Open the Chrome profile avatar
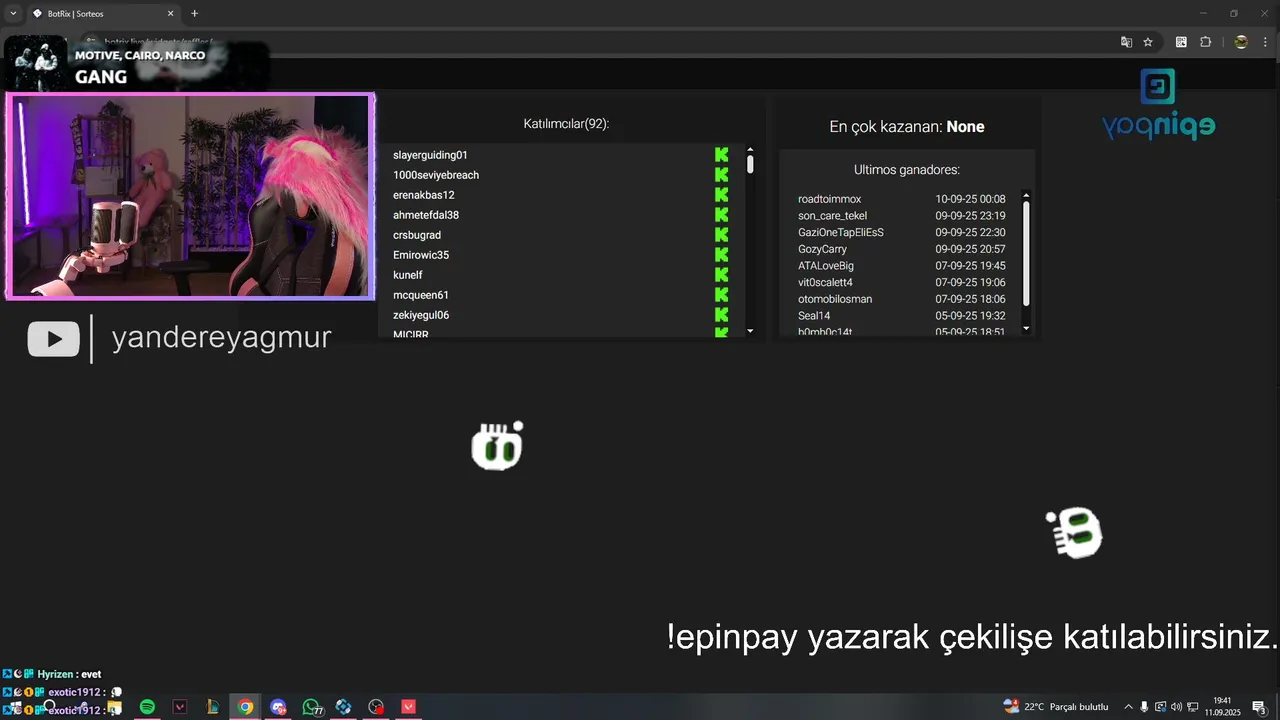The width and height of the screenshot is (1280, 720). (1241, 42)
